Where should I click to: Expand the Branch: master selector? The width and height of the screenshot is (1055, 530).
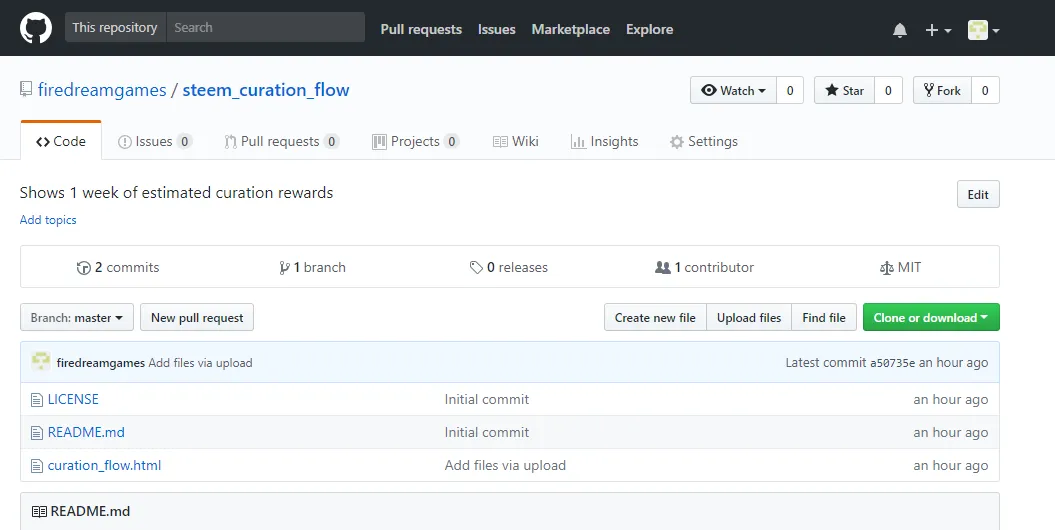click(x=77, y=317)
